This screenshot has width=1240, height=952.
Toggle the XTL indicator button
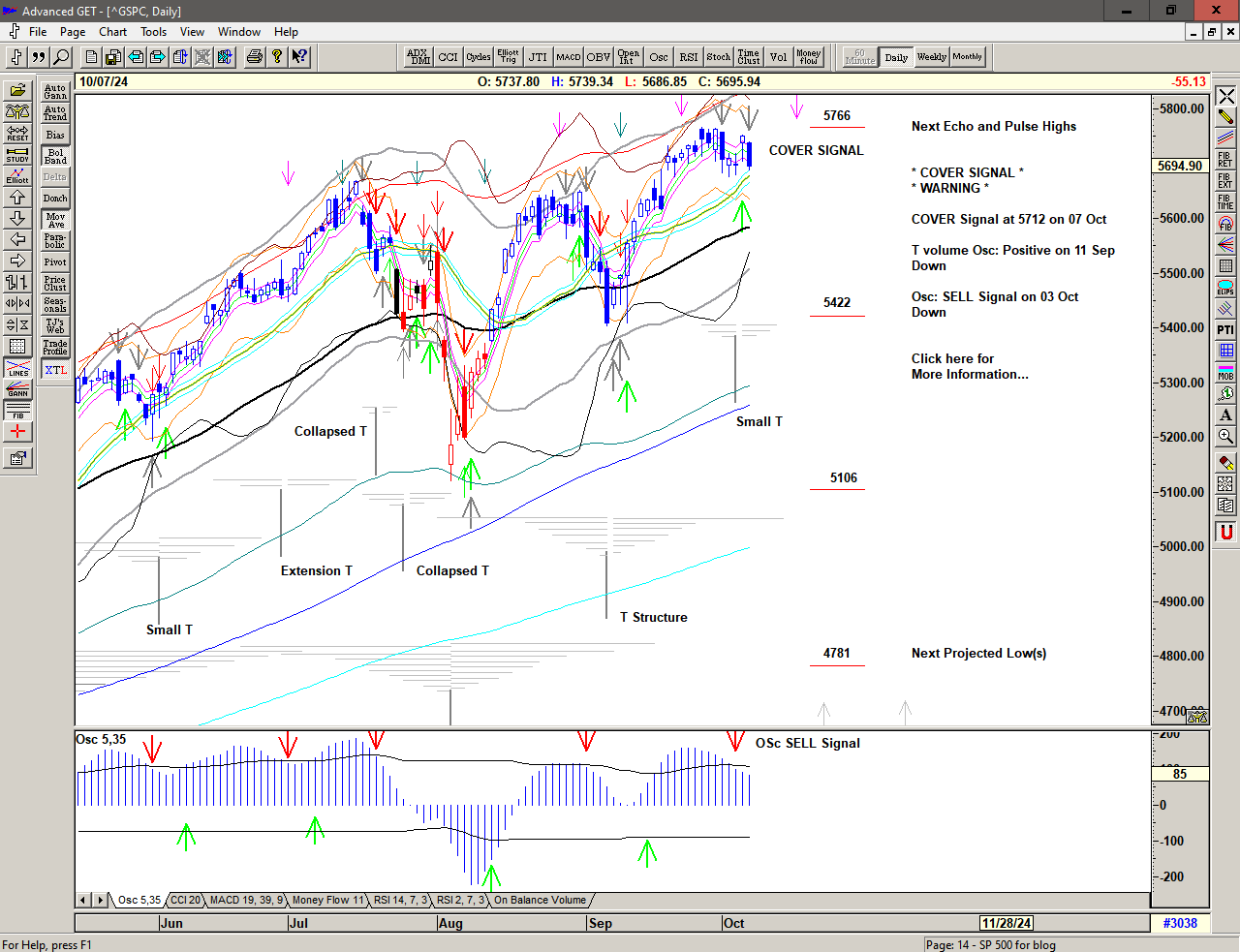click(x=55, y=370)
